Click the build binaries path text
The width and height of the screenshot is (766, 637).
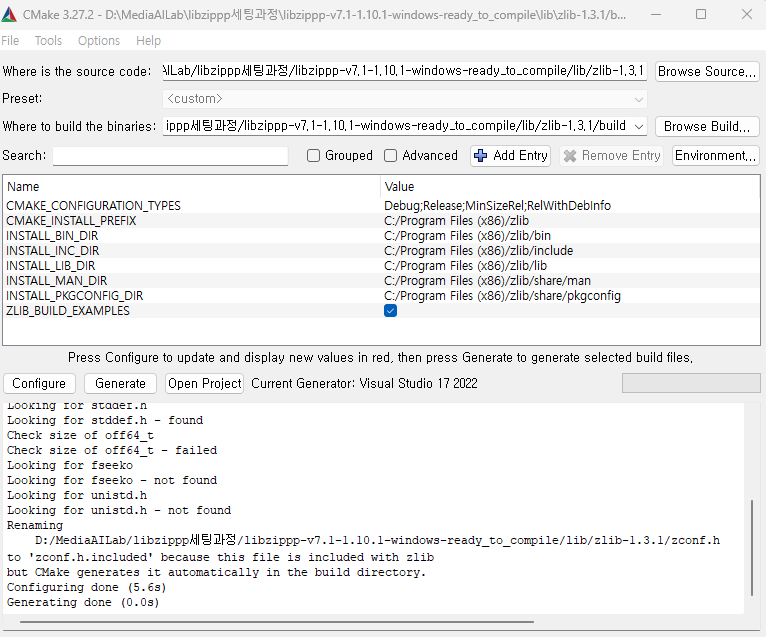(396, 126)
